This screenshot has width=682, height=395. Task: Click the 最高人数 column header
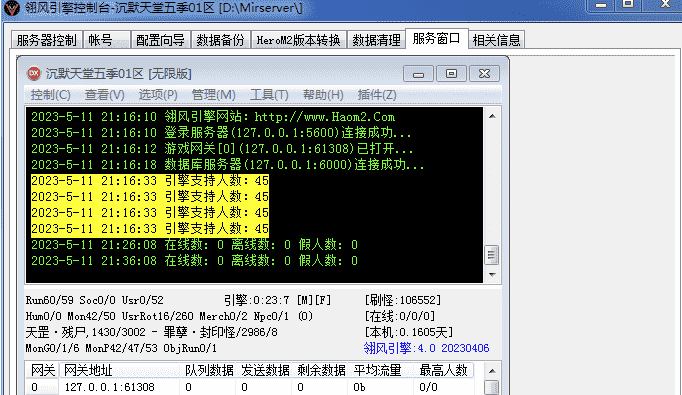443,370
